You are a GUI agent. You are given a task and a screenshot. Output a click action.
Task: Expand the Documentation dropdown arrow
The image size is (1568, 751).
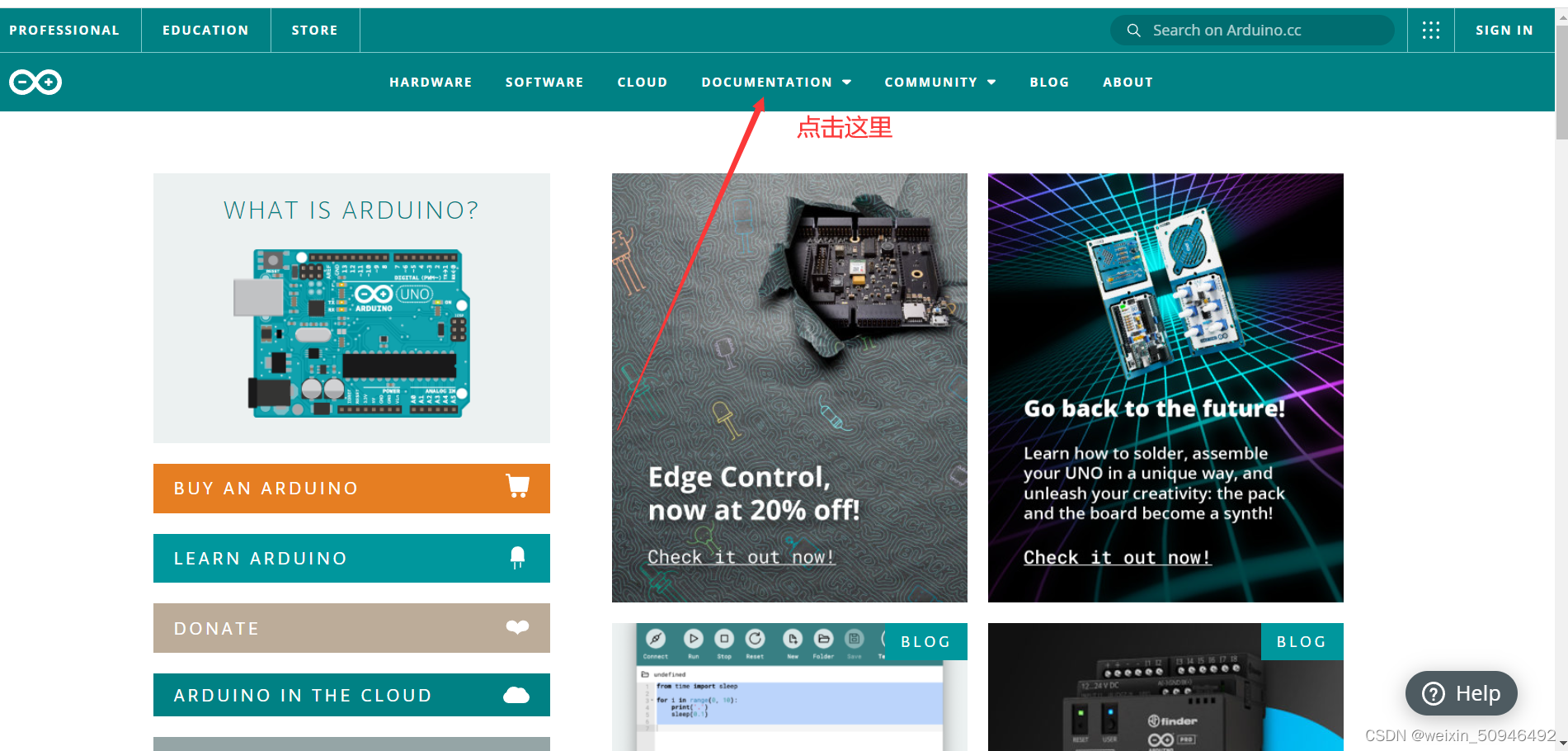(846, 83)
